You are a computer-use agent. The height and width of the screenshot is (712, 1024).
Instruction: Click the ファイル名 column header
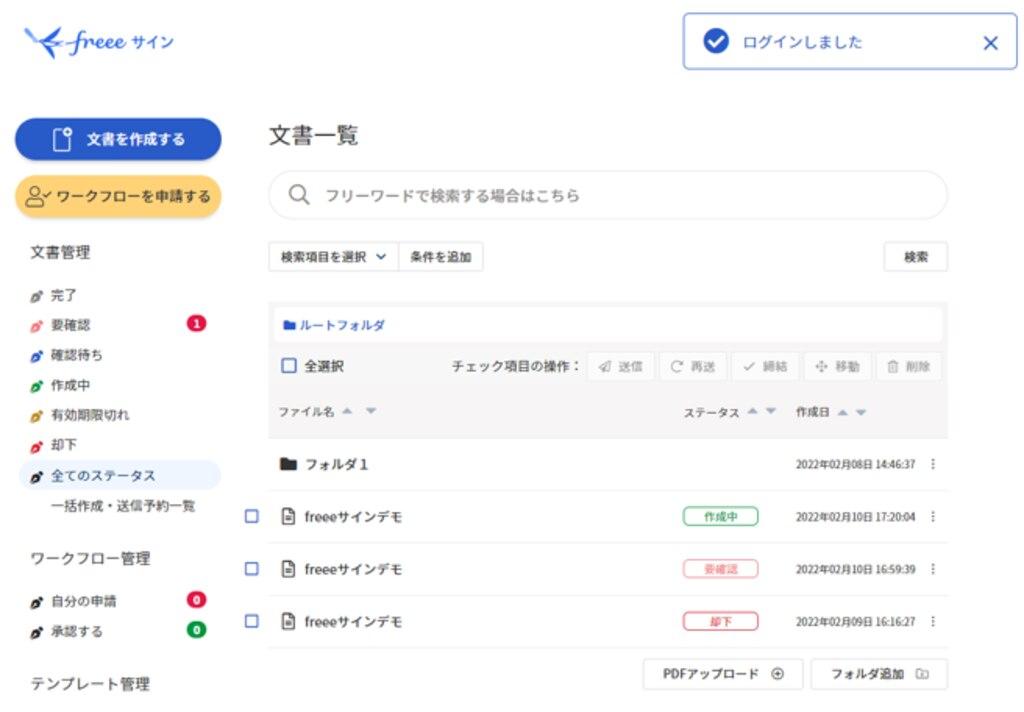coord(306,412)
